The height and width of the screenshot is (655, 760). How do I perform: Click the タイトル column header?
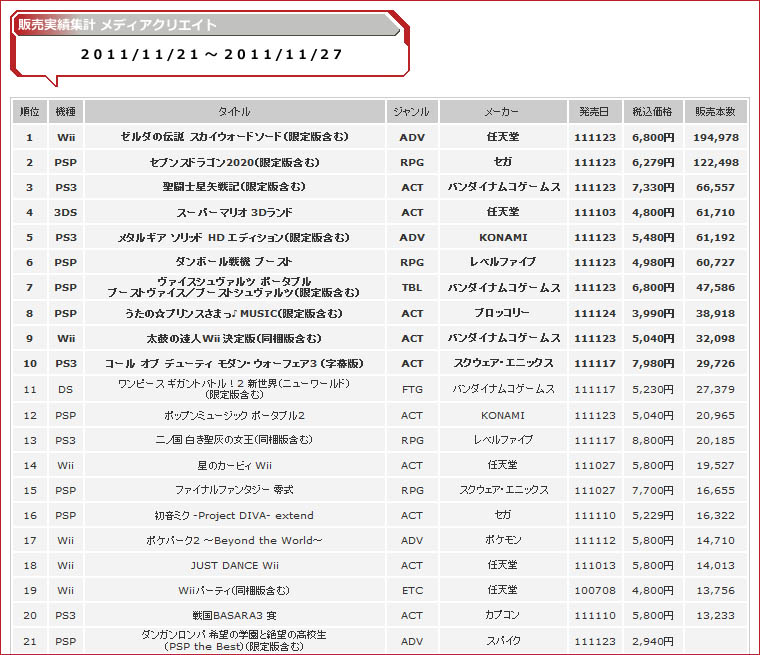pyautogui.click(x=235, y=112)
